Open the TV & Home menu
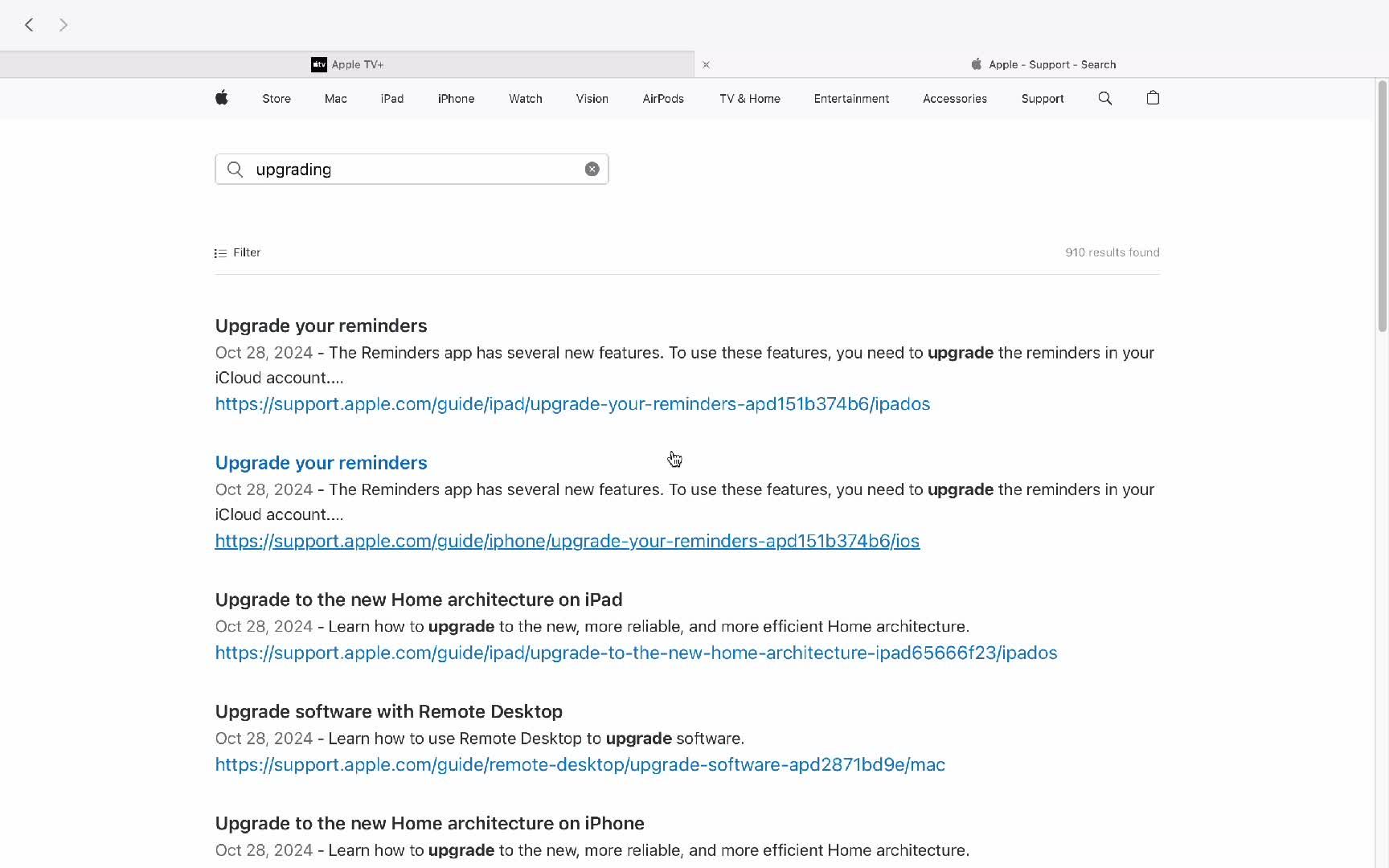 (x=750, y=99)
